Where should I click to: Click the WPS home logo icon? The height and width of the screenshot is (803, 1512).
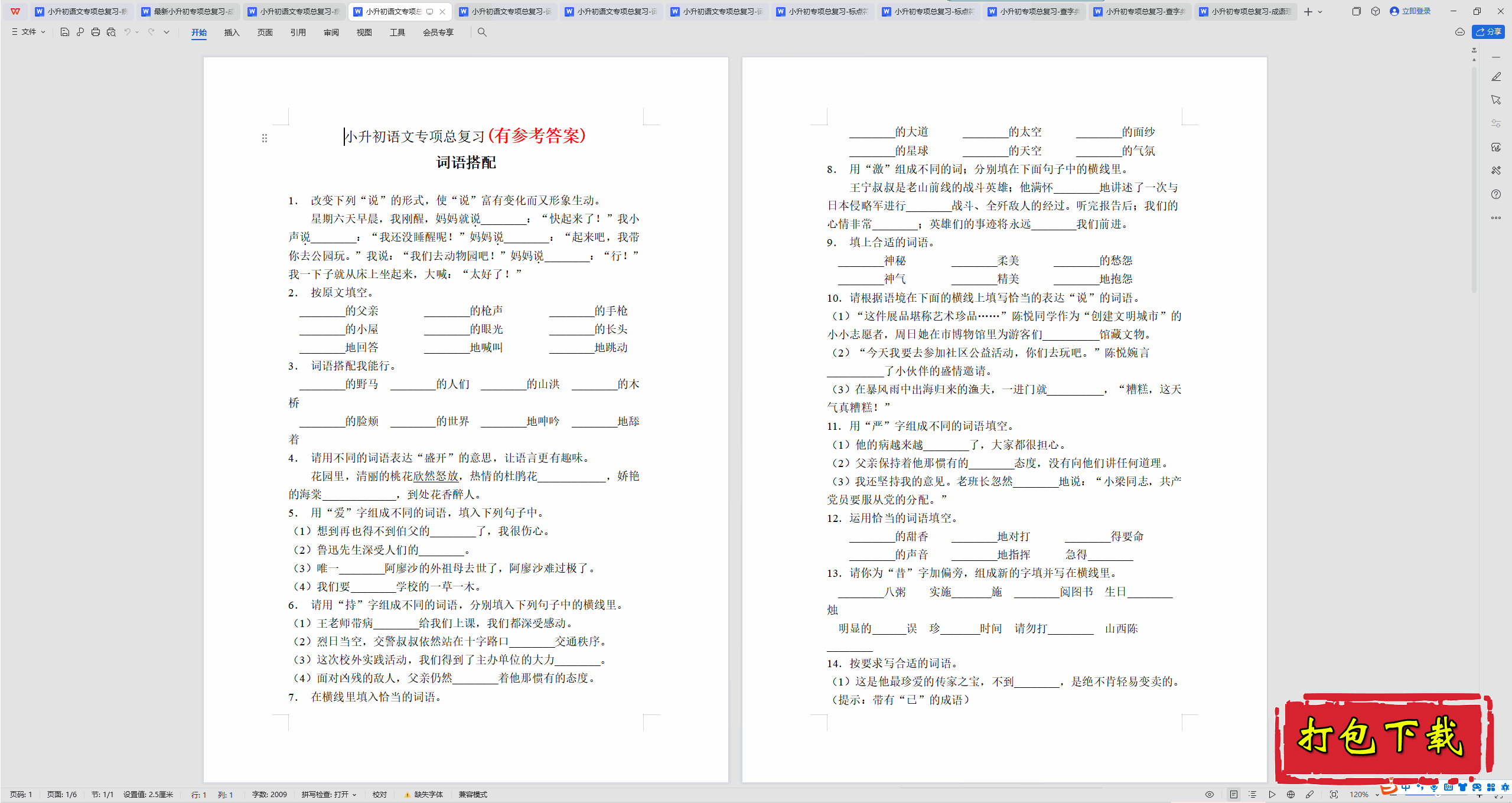(15, 11)
